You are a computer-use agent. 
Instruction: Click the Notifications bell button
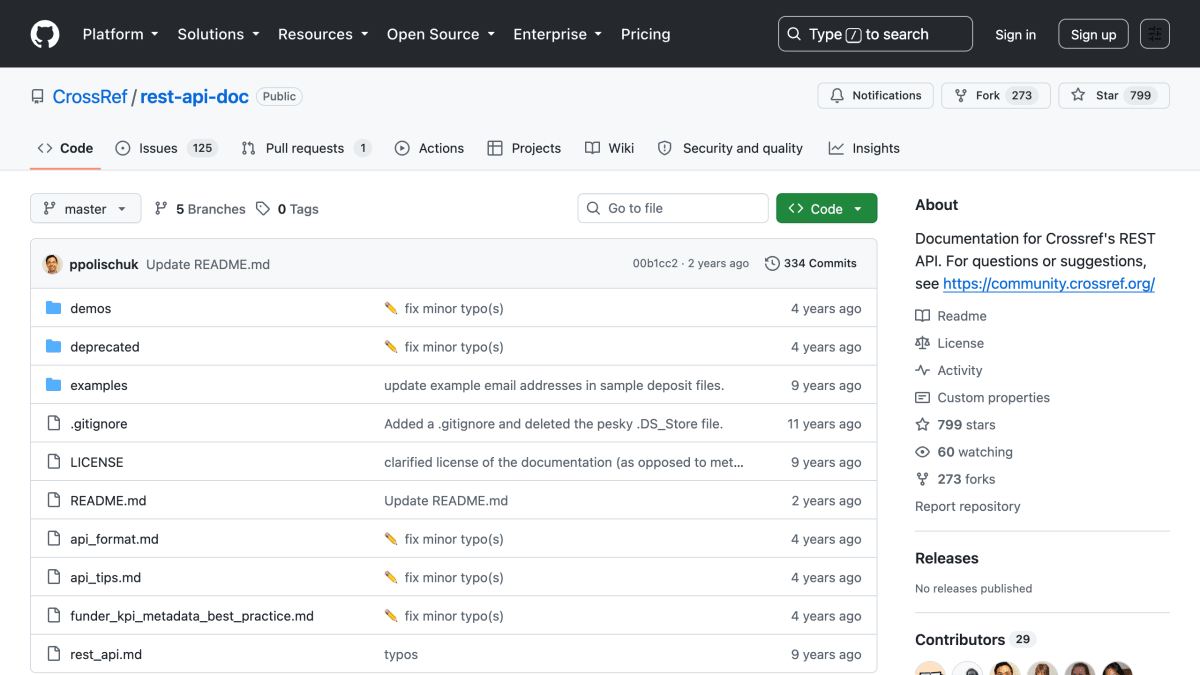(x=875, y=96)
